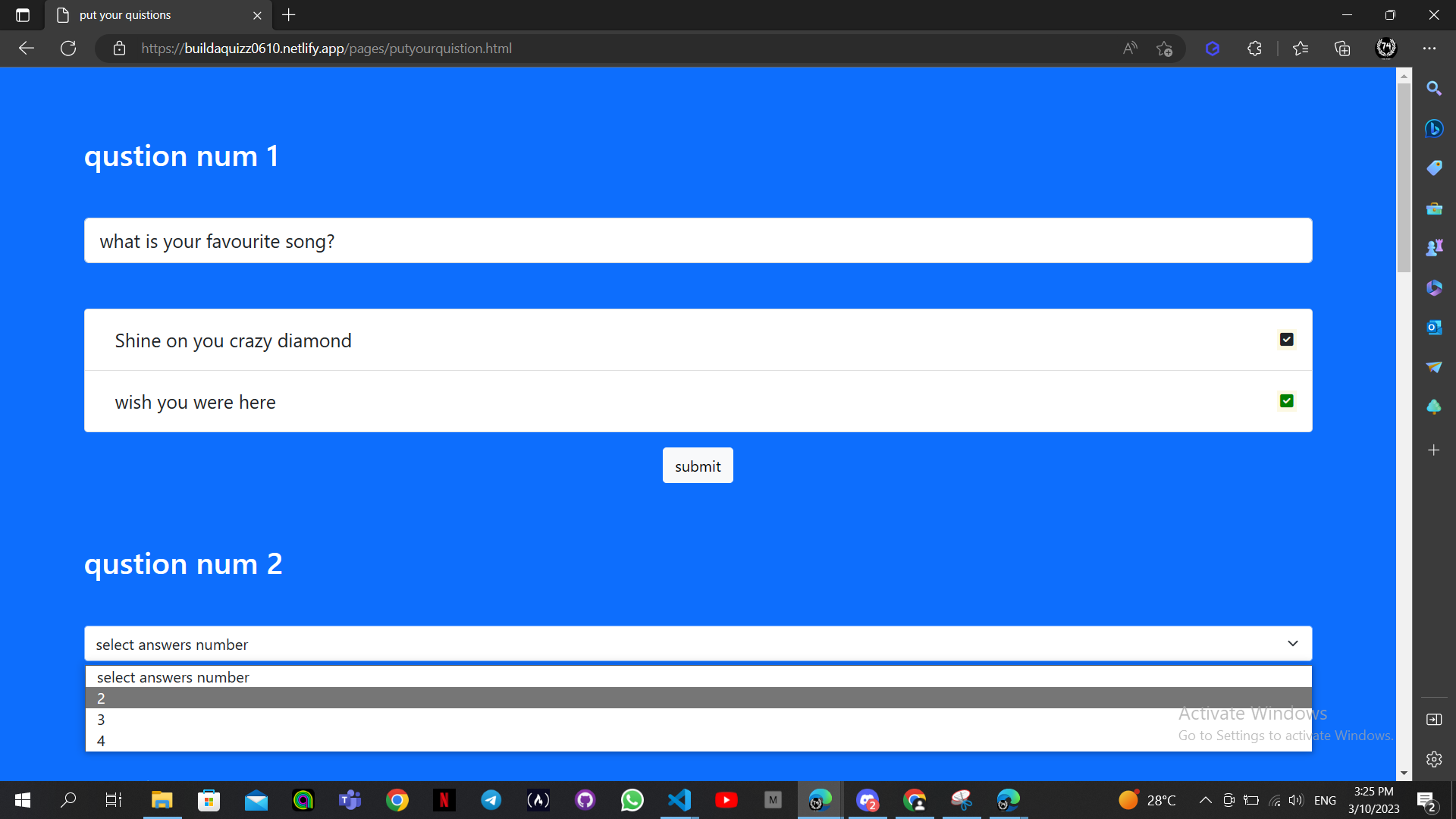Expand the select answers number dropdown
1456x819 pixels.
tap(698, 644)
